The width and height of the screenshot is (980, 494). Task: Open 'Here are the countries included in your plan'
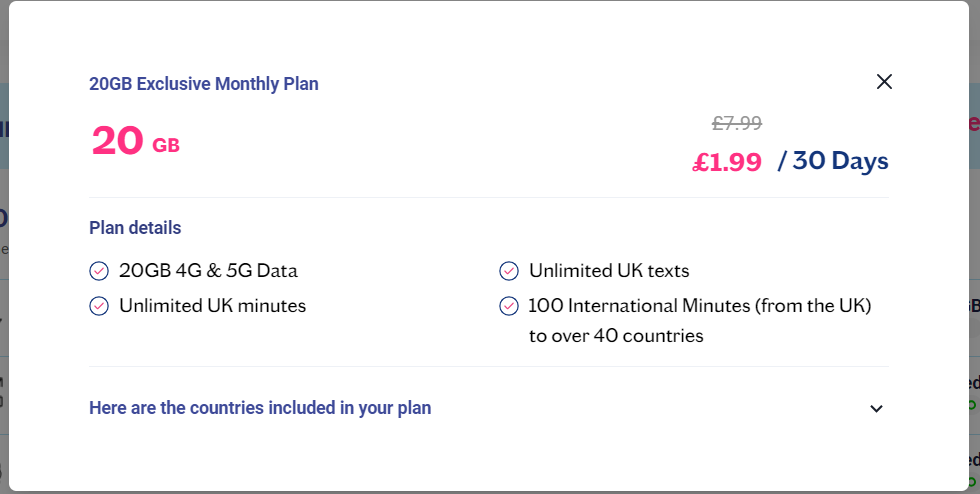coord(260,408)
